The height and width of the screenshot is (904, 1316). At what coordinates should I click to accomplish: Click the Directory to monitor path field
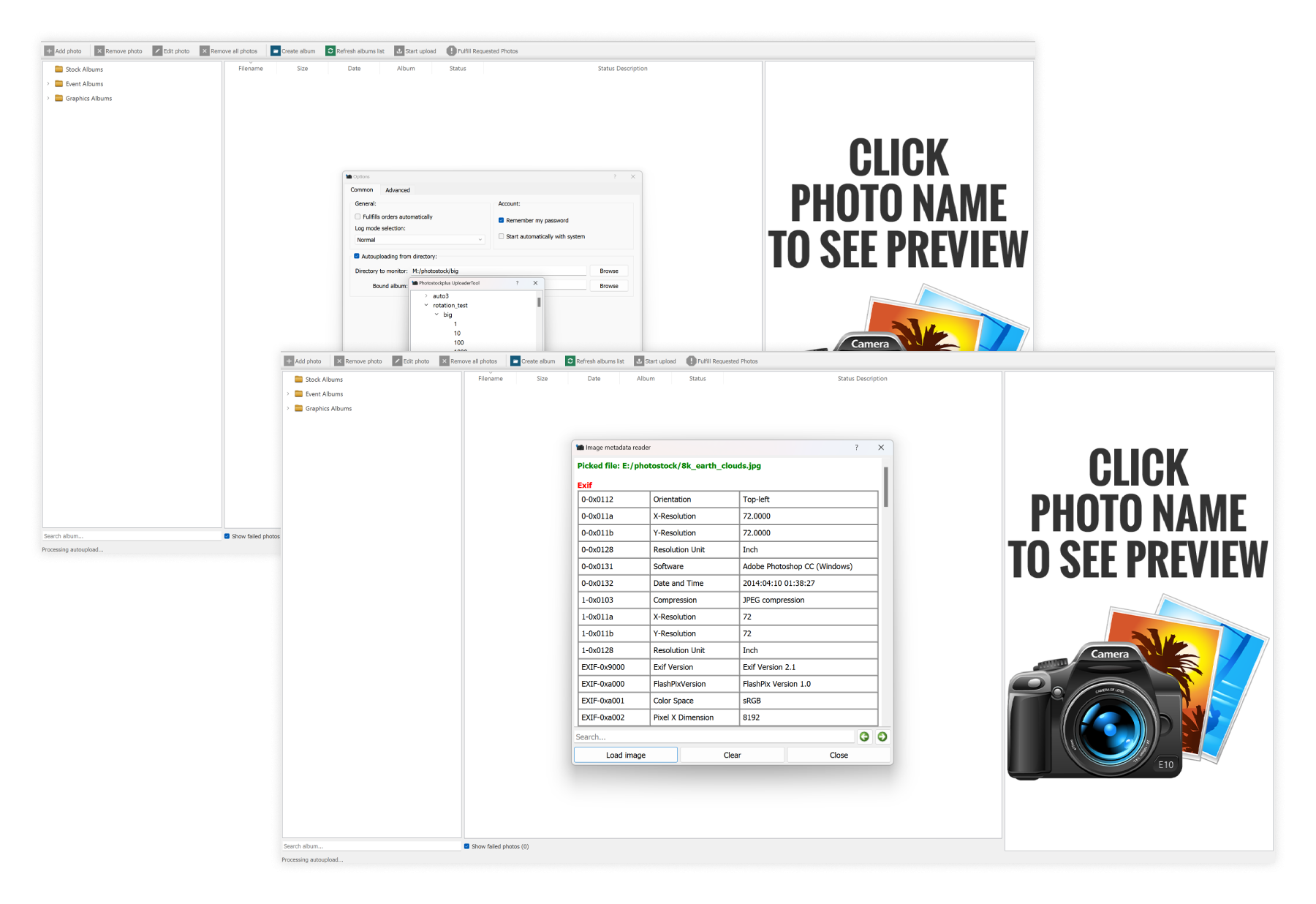pyautogui.click(x=498, y=271)
